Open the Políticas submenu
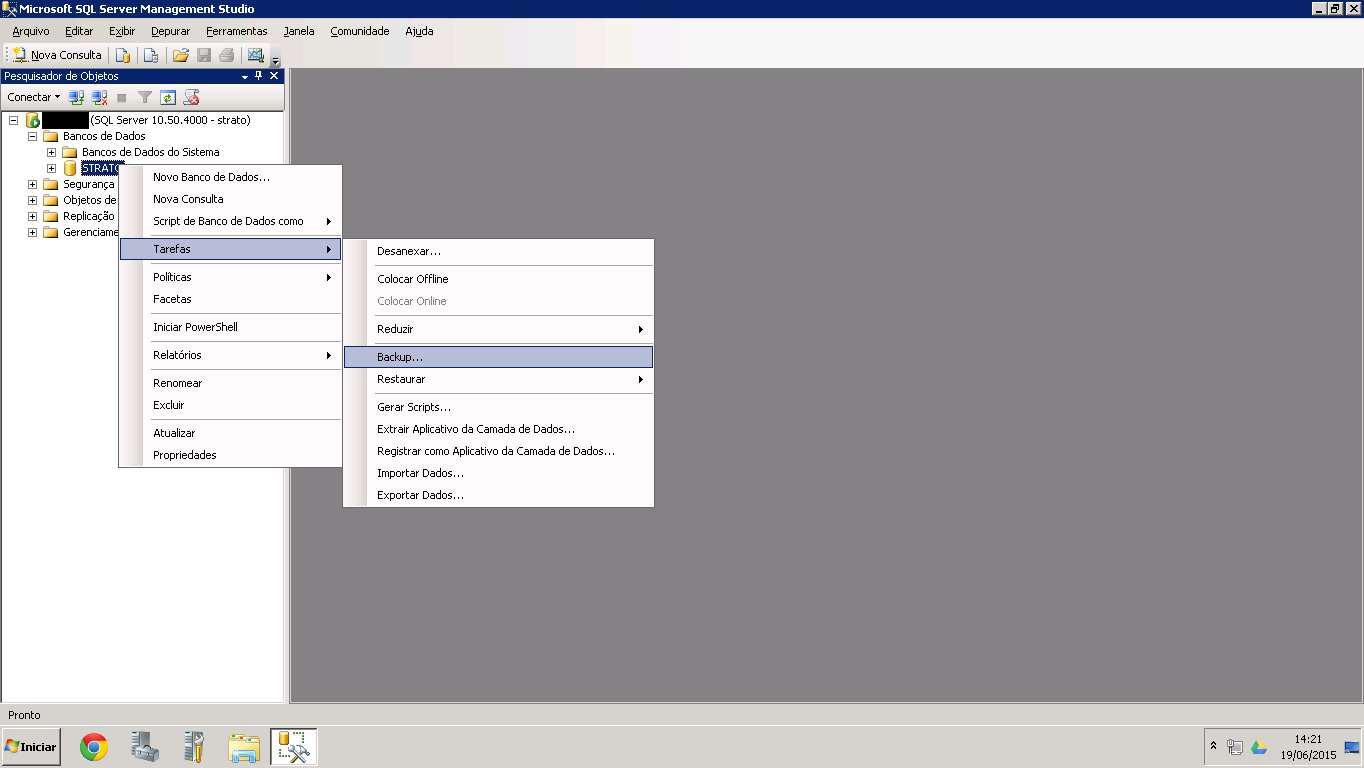Screen dimensions: 1364x768 coord(230,277)
